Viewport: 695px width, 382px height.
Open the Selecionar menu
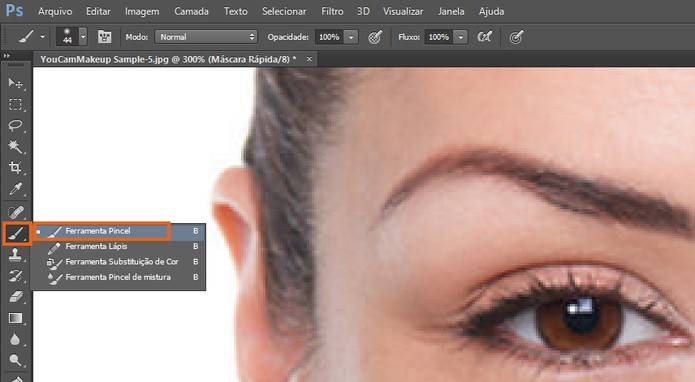[x=284, y=12]
